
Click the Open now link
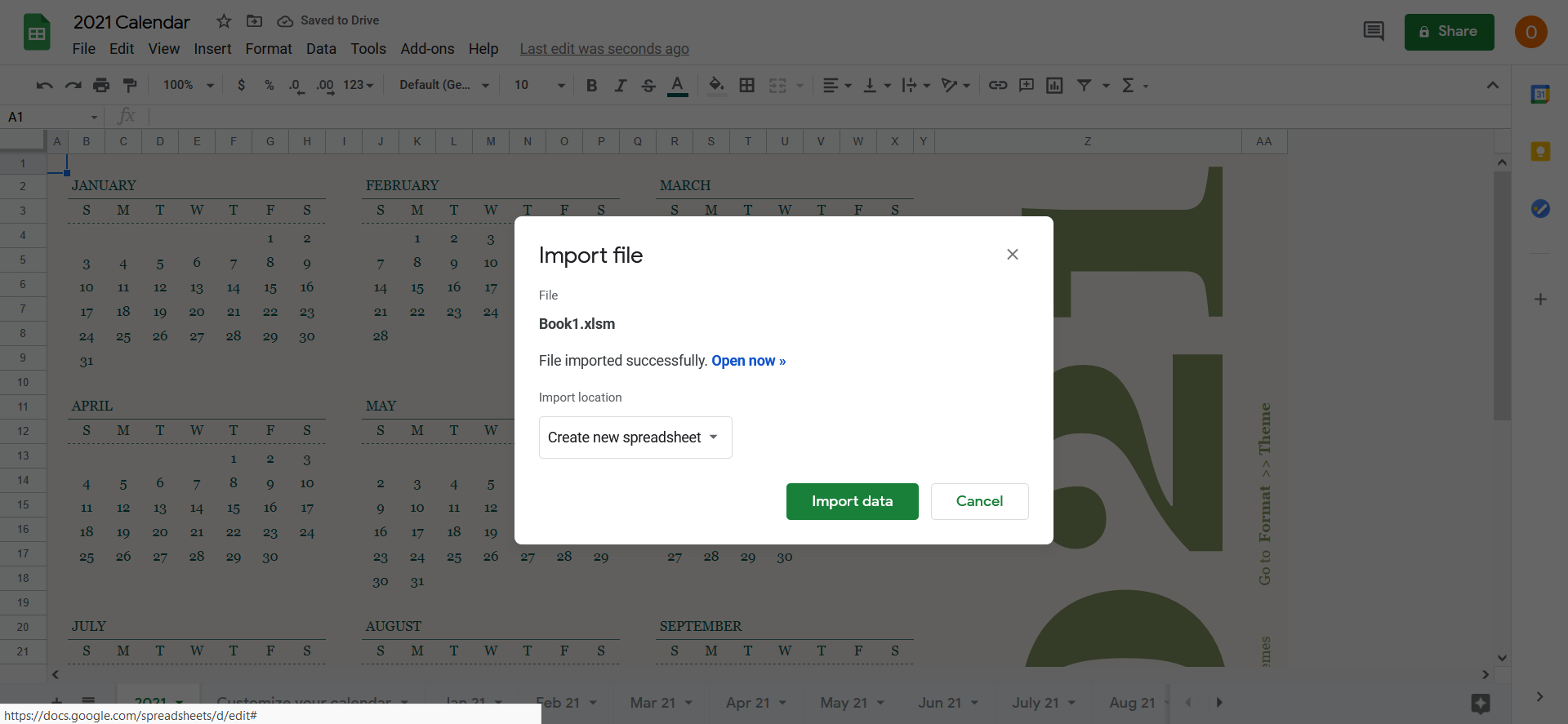click(748, 361)
